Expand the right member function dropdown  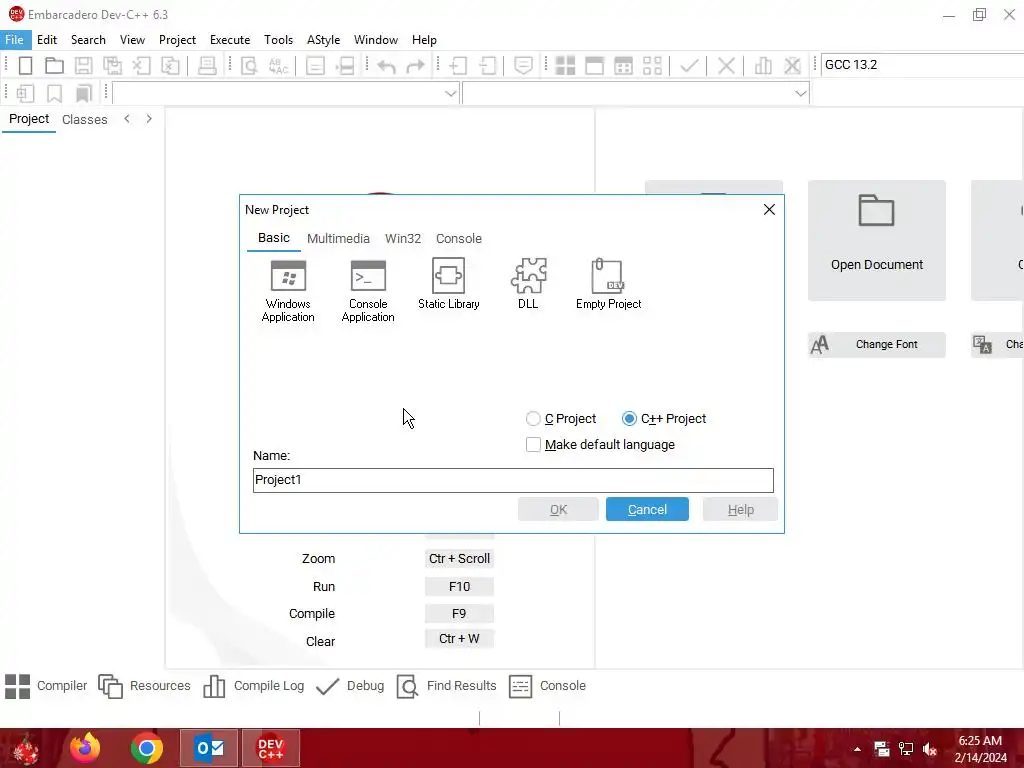click(x=800, y=93)
